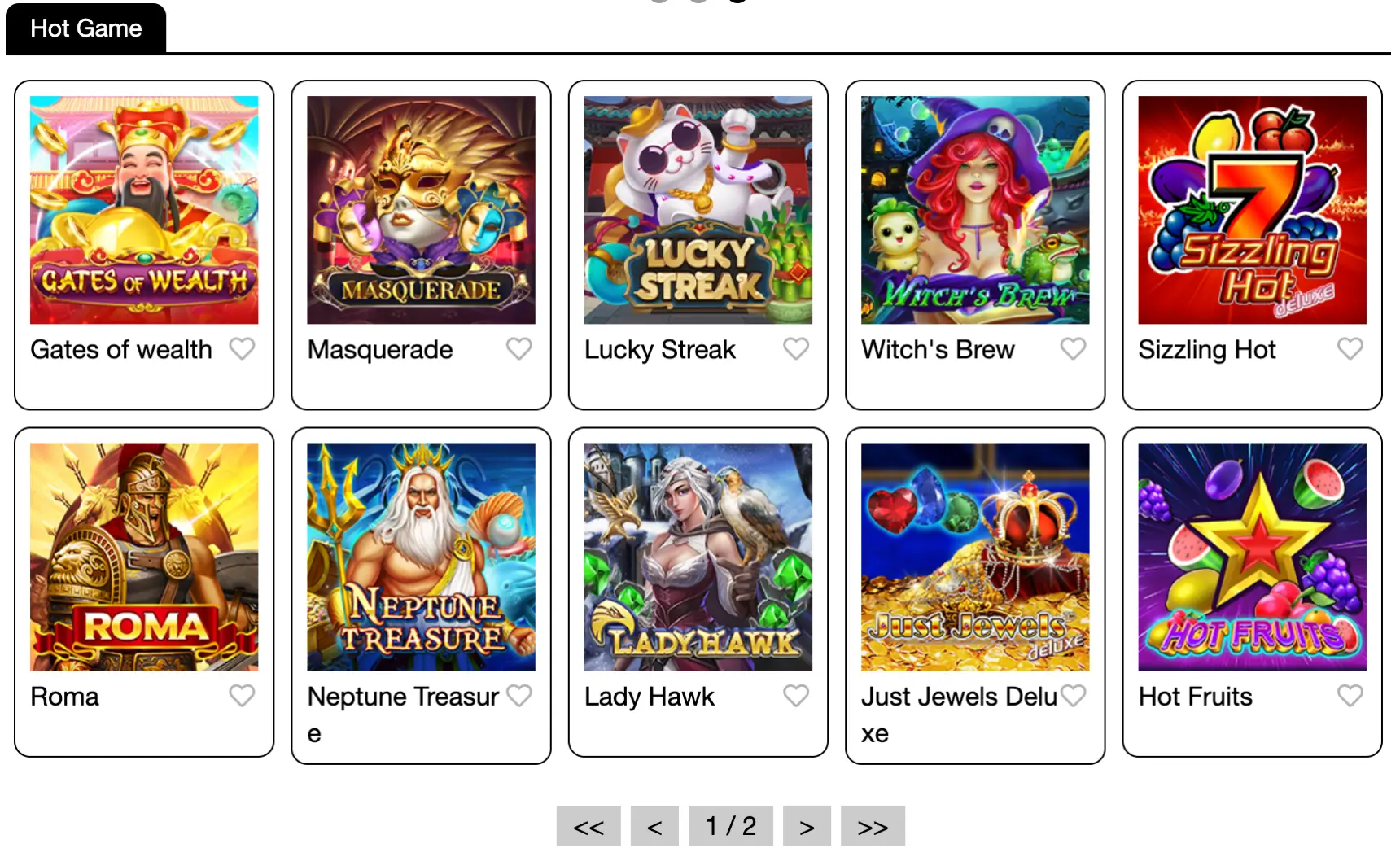Jump to last page with >> button
This screenshot has height=861, width=1400.
click(x=873, y=827)
